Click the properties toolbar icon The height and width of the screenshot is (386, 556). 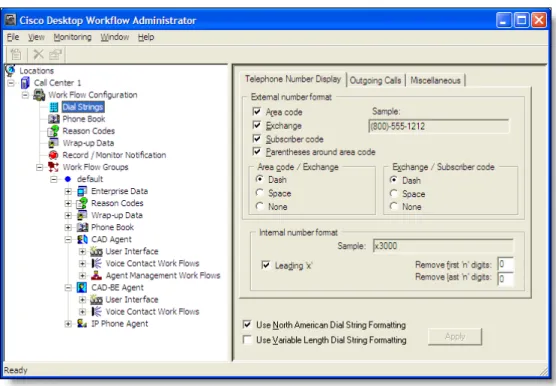pos(56,54)
